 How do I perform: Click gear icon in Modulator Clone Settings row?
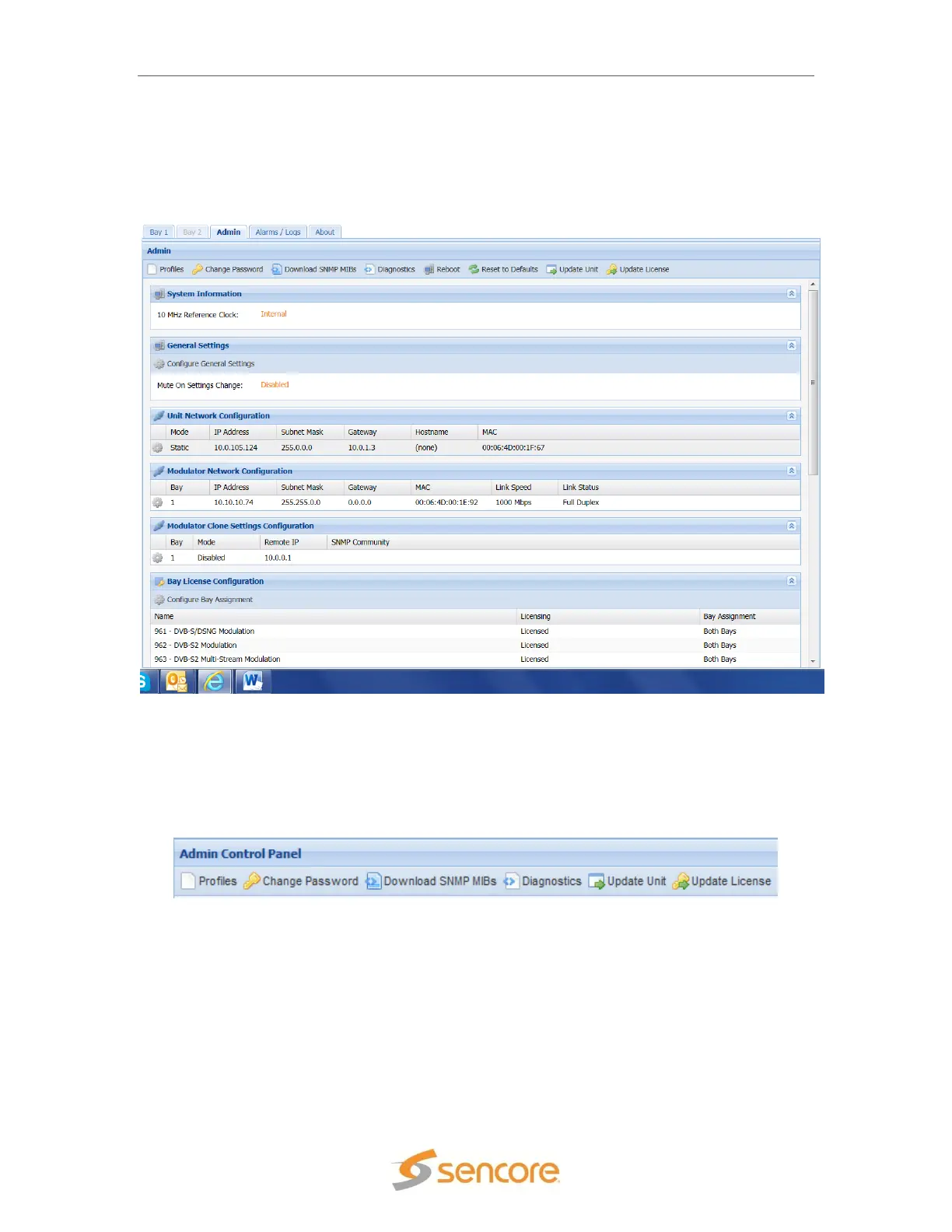point(158,558)
